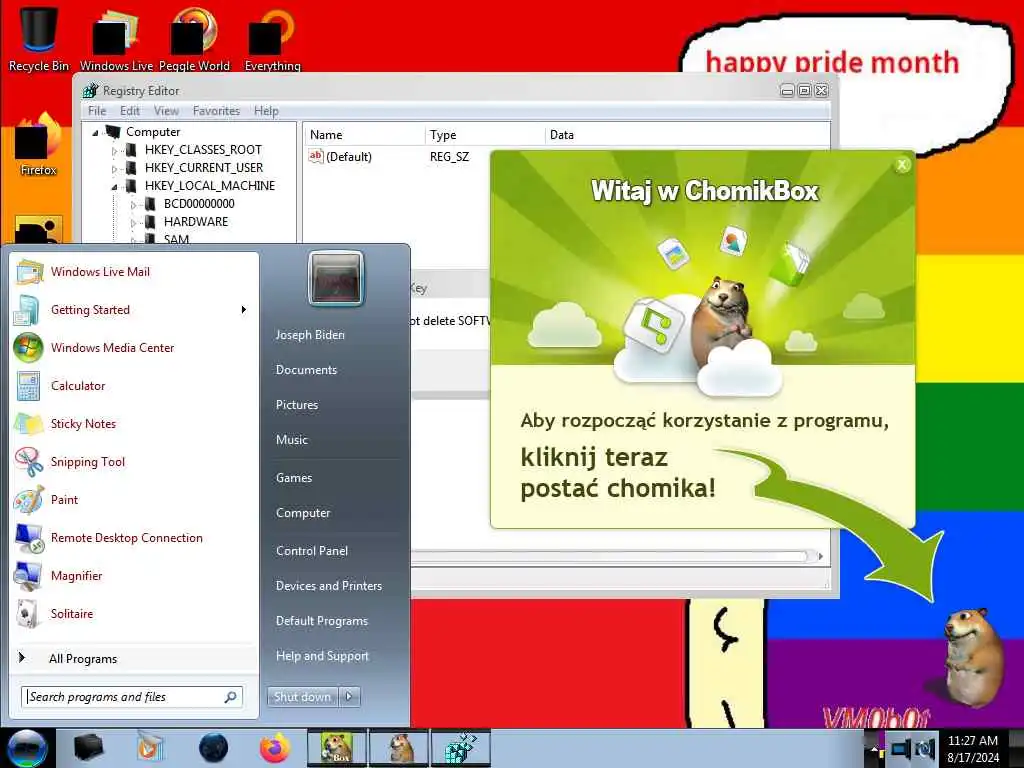Expand HARDWARE key
The height and width of the screenshot is (768, 1024).
click(x=133, y=223)
